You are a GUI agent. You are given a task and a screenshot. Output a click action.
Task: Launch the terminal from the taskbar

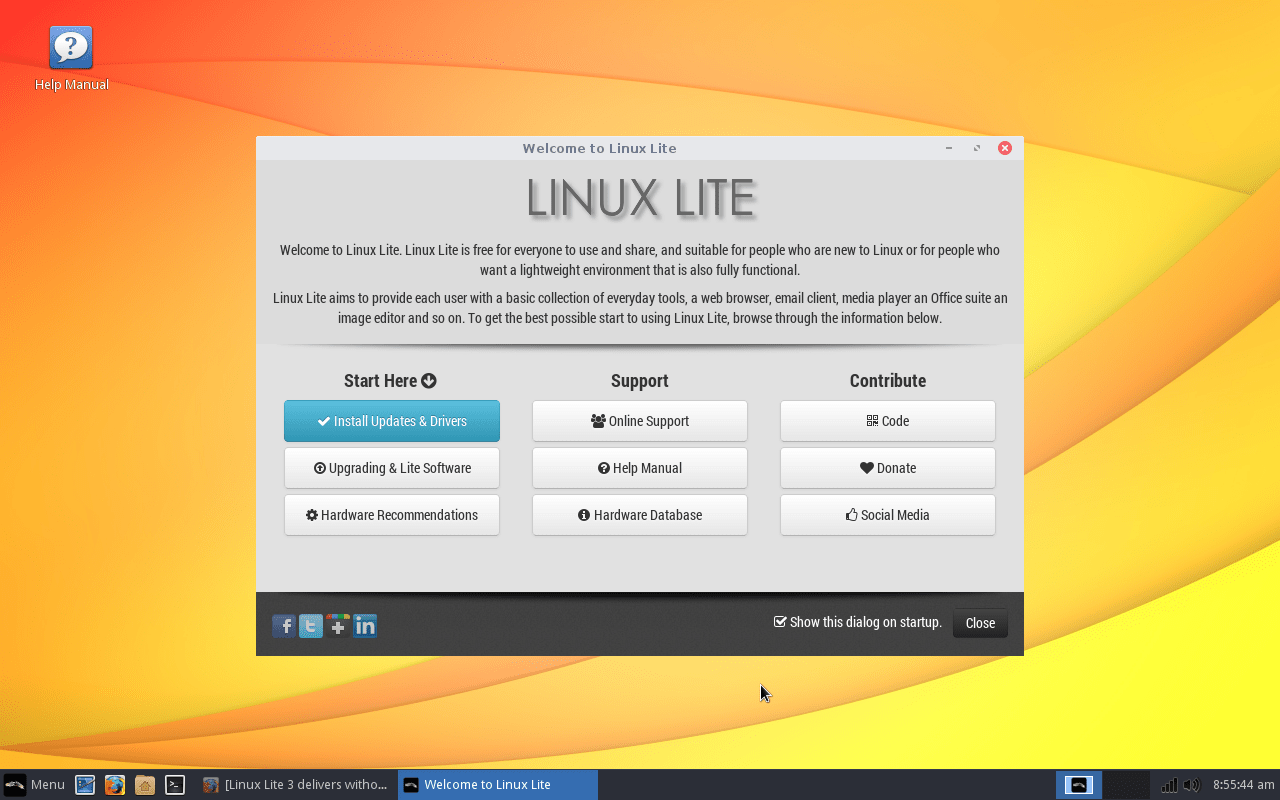coord(175,785)
